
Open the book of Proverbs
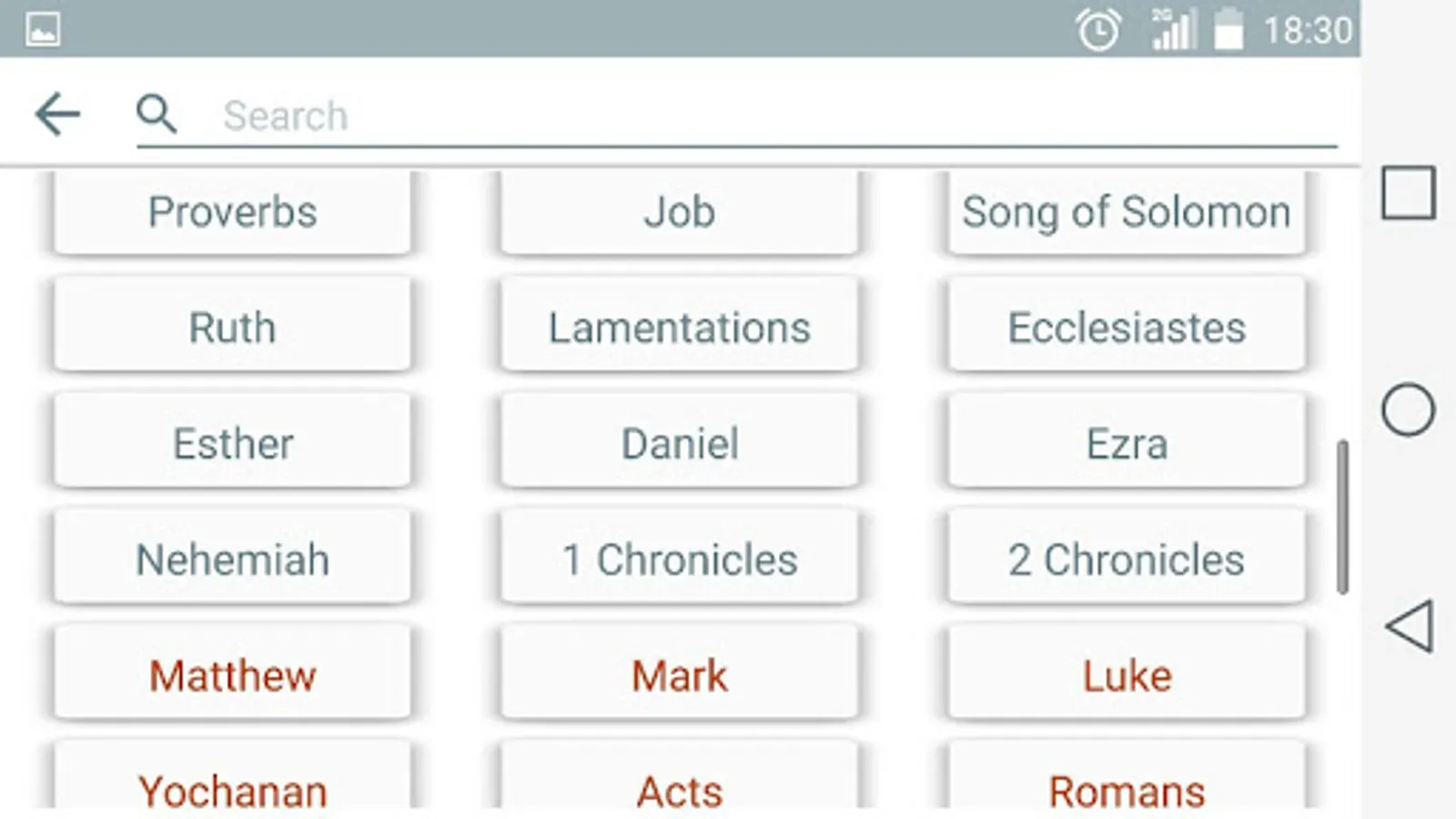[233, 212]
